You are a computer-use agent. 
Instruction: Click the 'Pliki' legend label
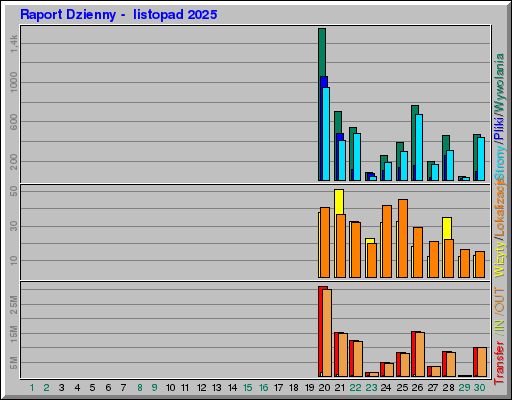[x=499, y=128]
